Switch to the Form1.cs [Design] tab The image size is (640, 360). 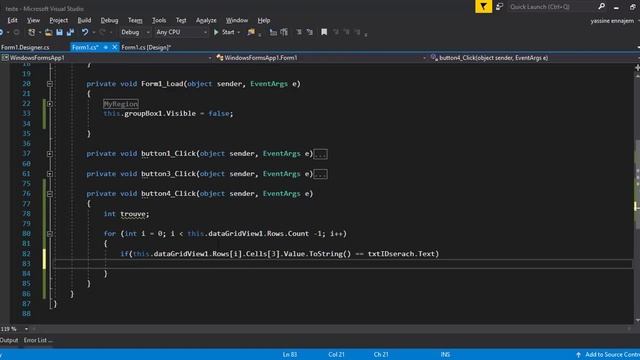[146, 47]
